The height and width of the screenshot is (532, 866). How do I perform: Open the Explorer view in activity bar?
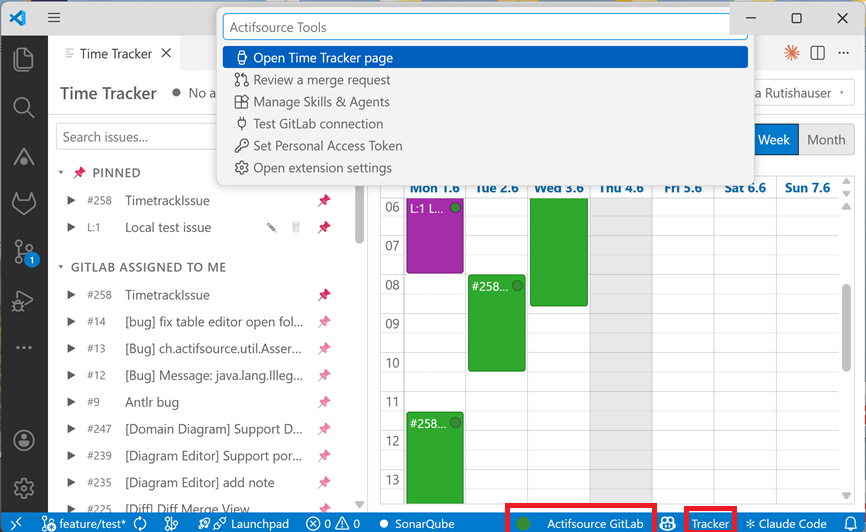click(23, 60)
